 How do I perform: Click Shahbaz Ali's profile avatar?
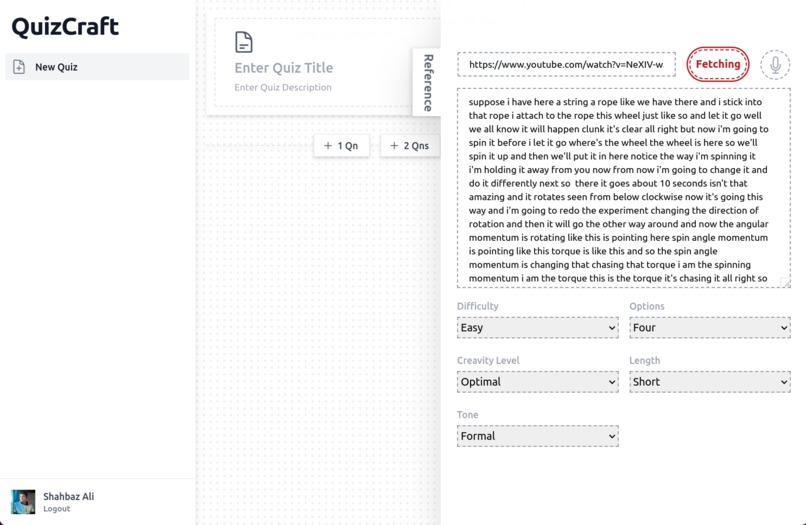click(23, 502)
